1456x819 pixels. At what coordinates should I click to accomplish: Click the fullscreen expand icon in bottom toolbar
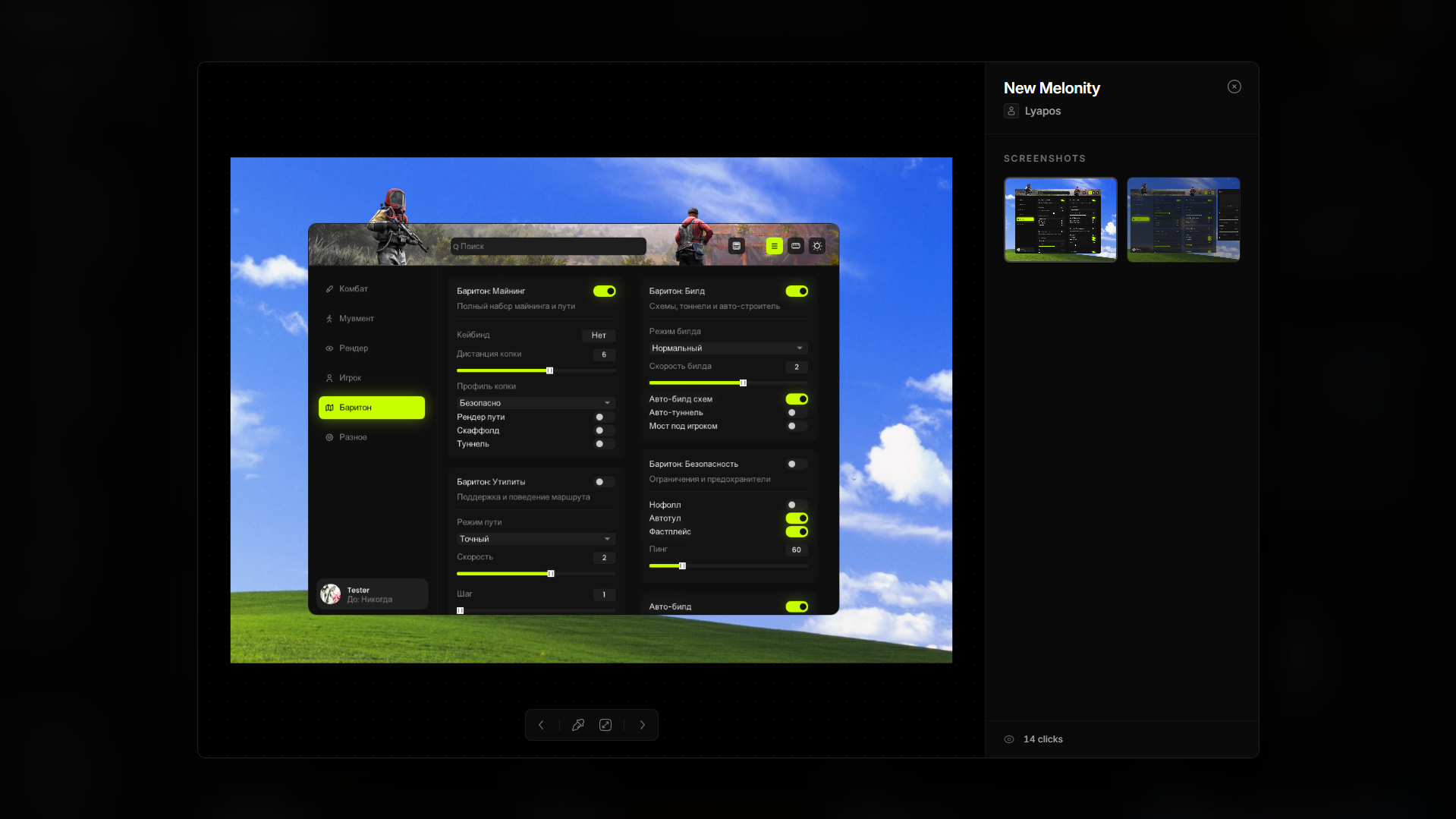[605, 725]
